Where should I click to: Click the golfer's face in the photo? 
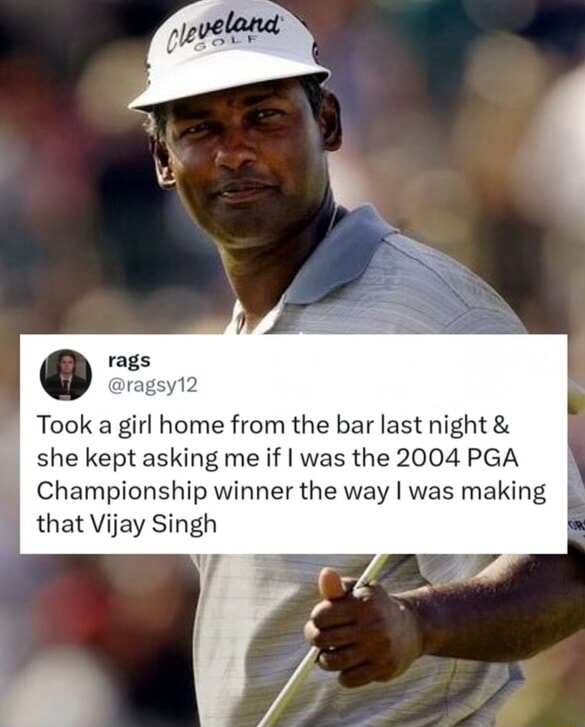pos(246,158)
